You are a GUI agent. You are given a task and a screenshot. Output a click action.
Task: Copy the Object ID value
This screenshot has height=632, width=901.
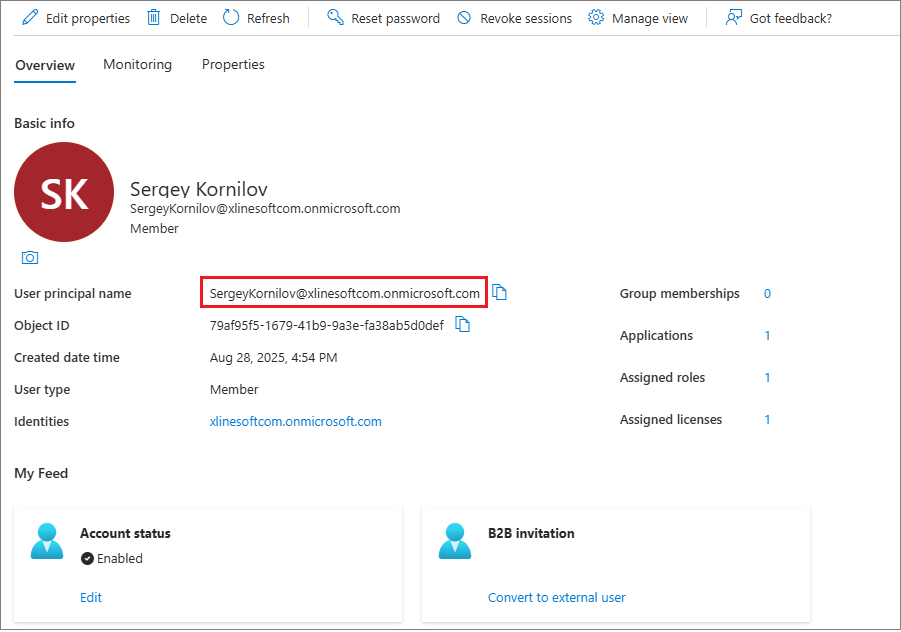pyautogui.click(x=462, y=324)
